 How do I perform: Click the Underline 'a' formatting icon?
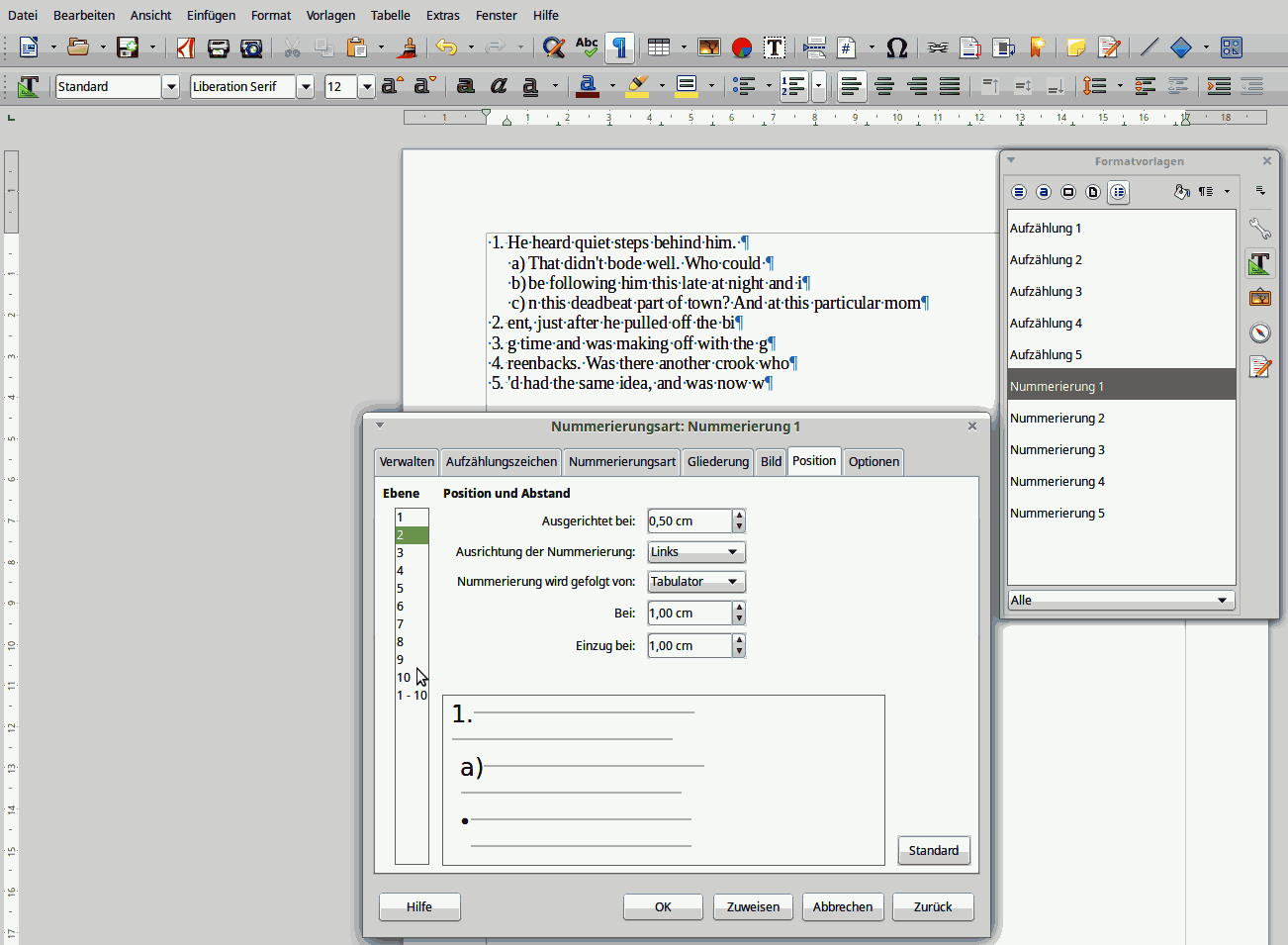click(x=530, y=87)
